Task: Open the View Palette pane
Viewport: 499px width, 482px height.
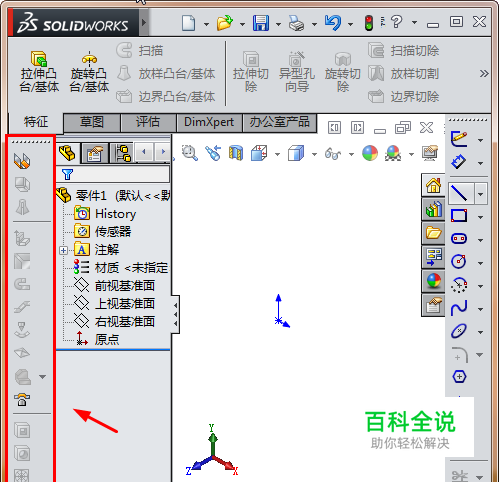Action: click(433, 257)
